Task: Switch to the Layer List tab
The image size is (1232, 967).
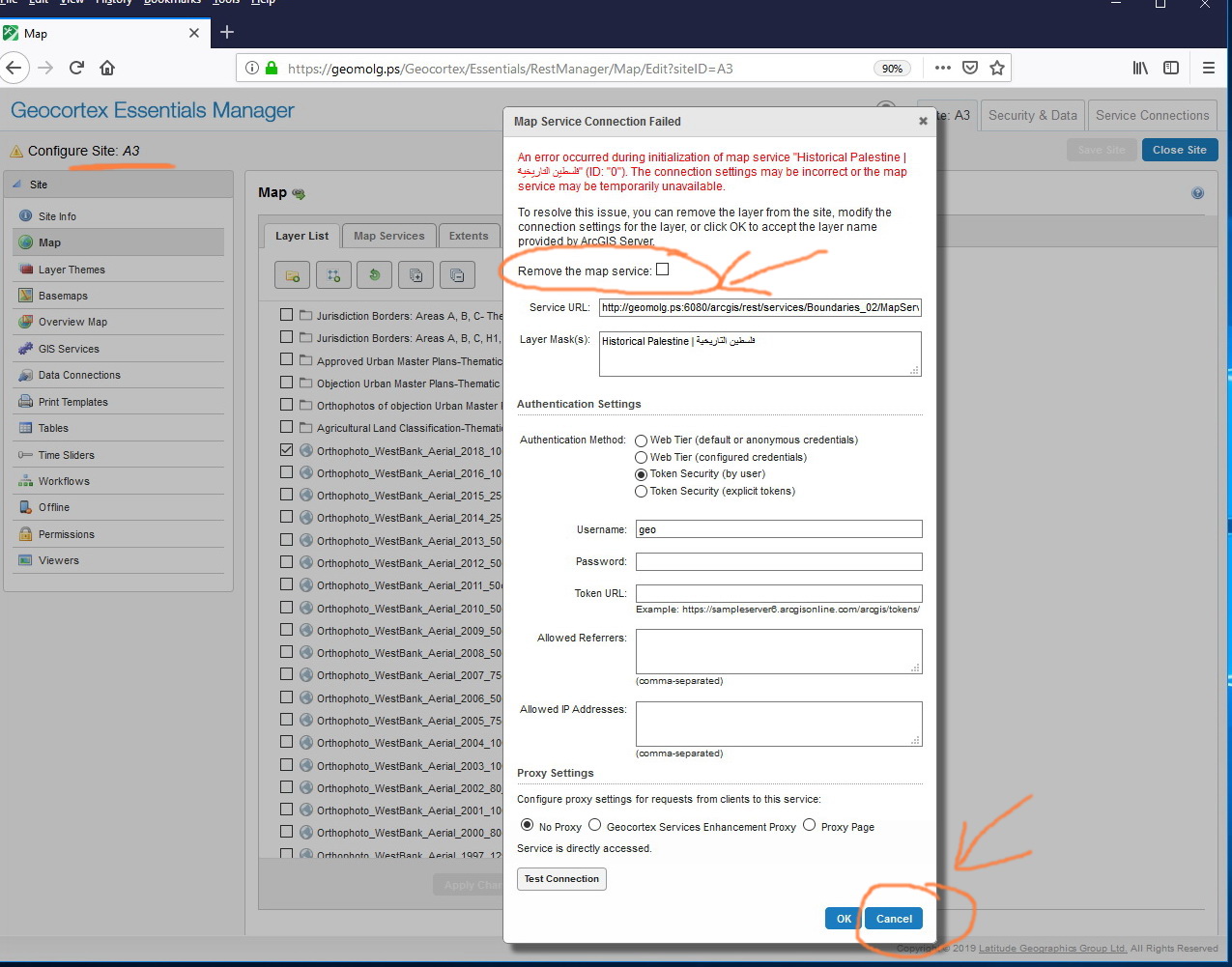Action: point(301,236)
